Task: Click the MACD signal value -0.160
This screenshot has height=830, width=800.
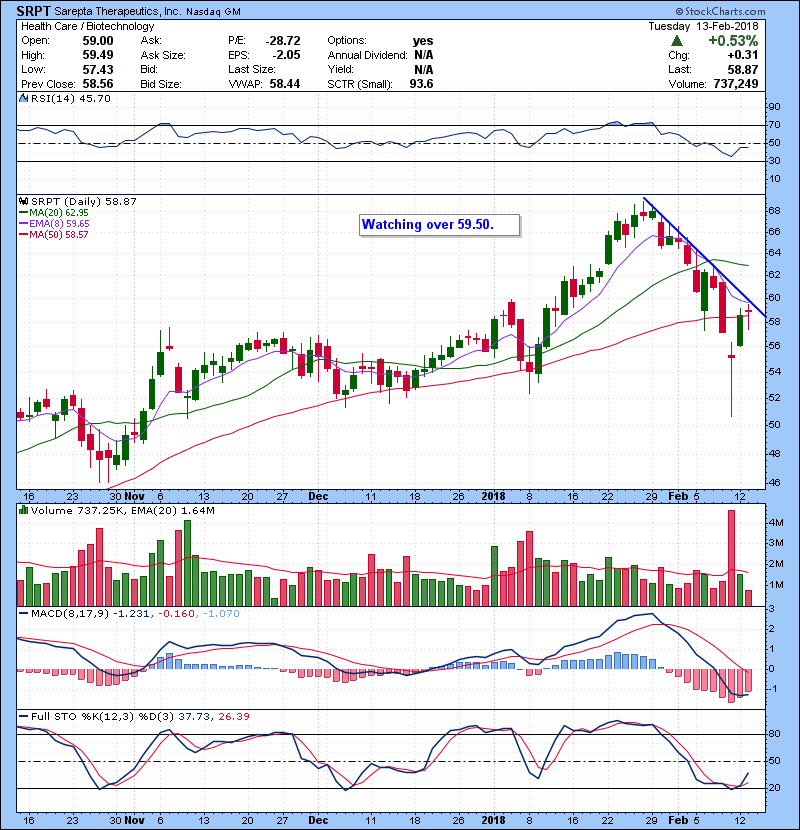Action: tap(176, 614)
